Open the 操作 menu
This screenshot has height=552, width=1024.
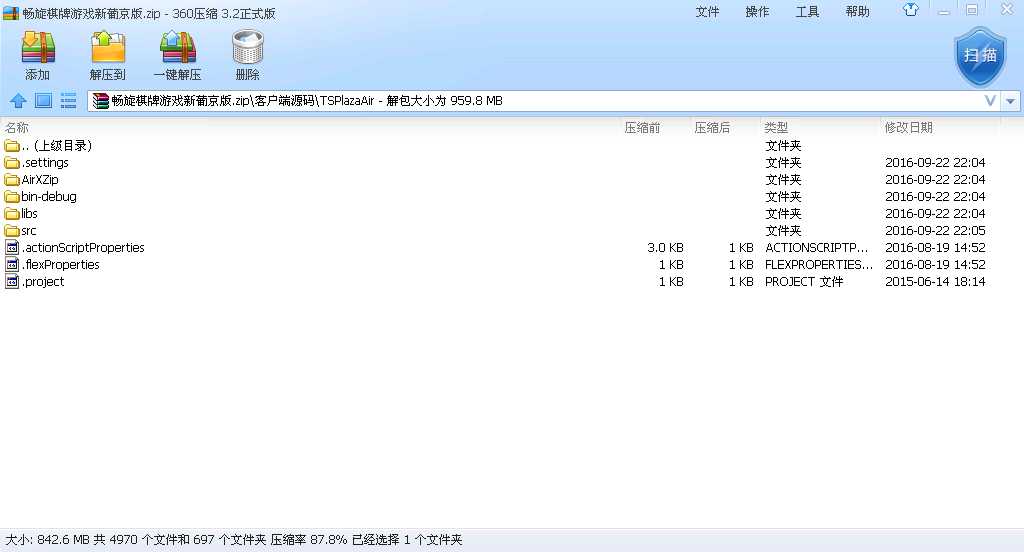pyautogui.click(x=758, y=12)
